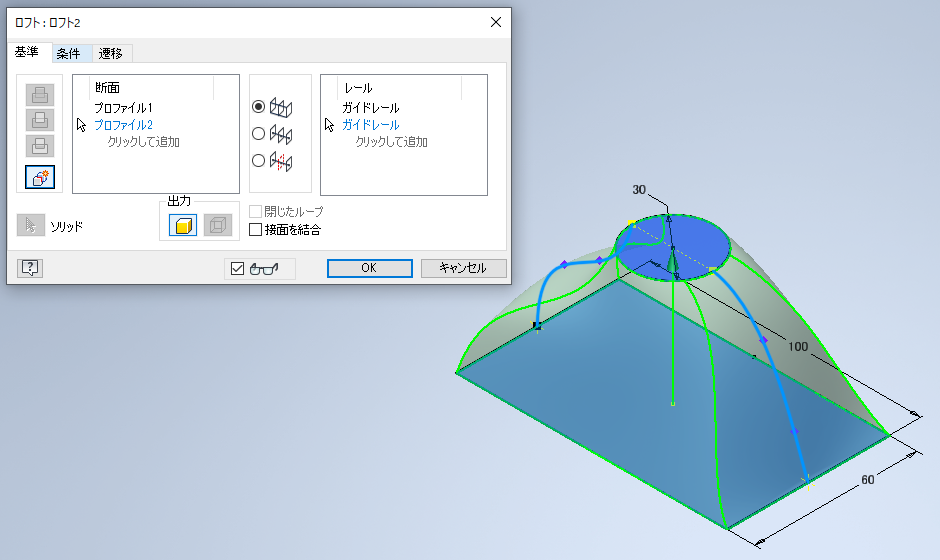Click the キャンセル button
The width and height of the screenshot is (940, 560).
[463, 268]
